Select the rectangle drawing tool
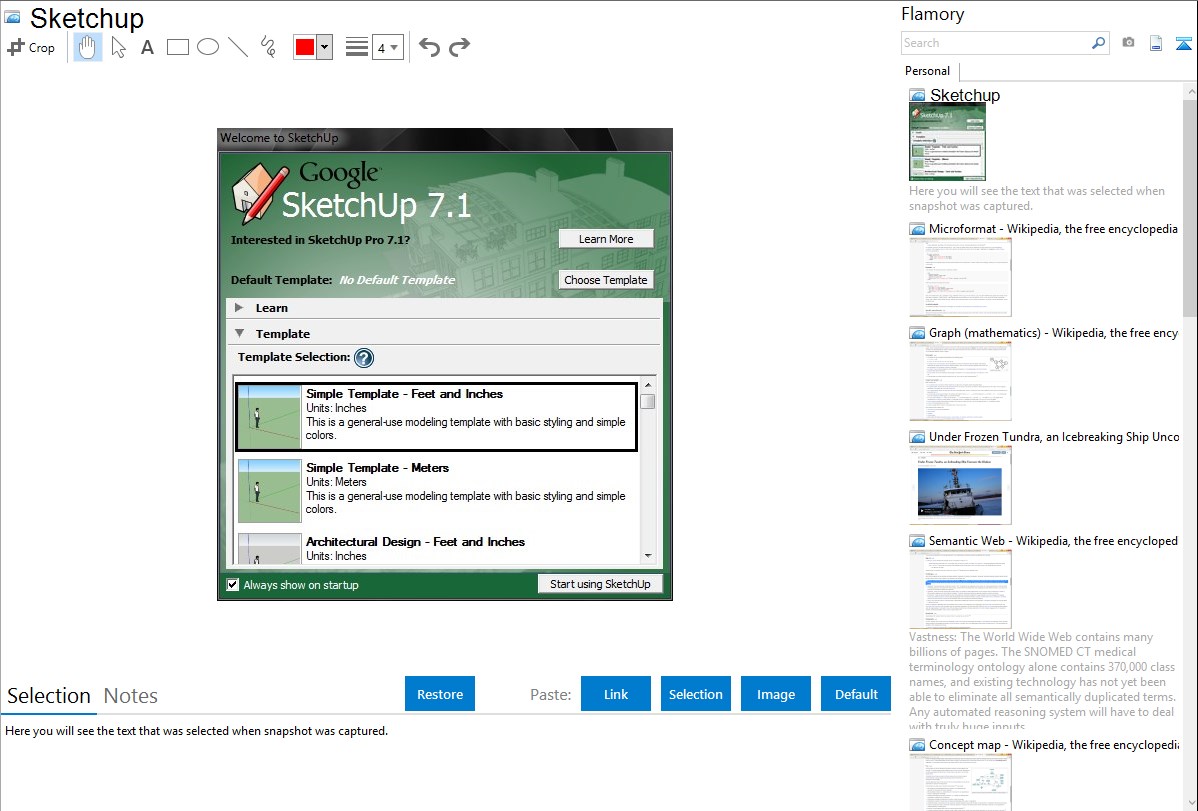 tap(177, 47)
